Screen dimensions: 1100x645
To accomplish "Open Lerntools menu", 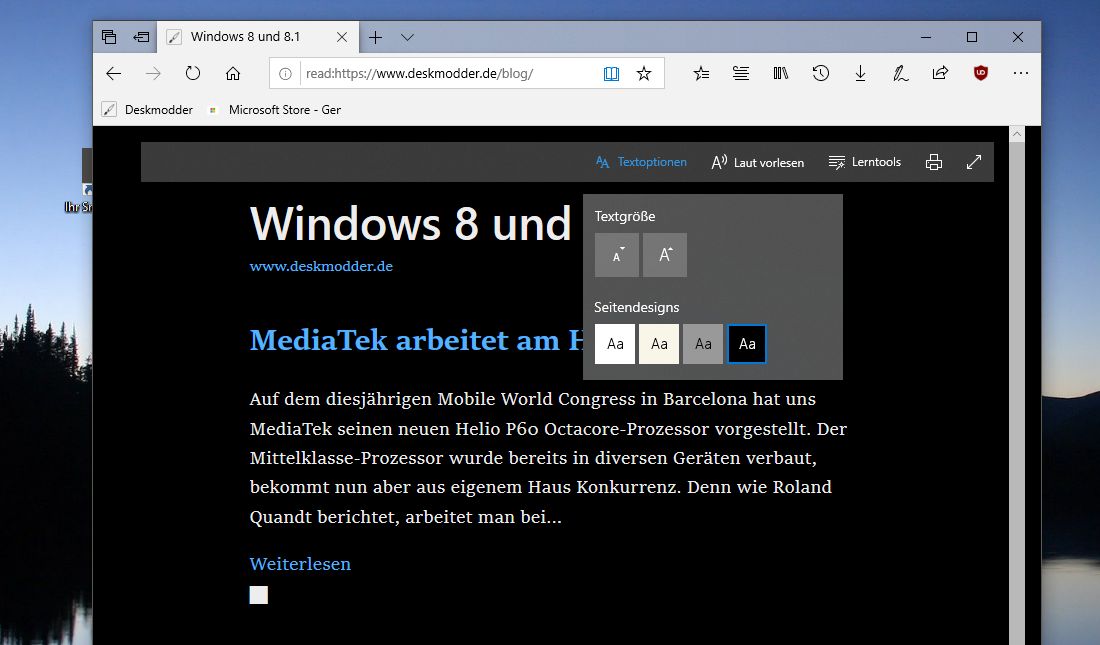I will pos(864,162).
